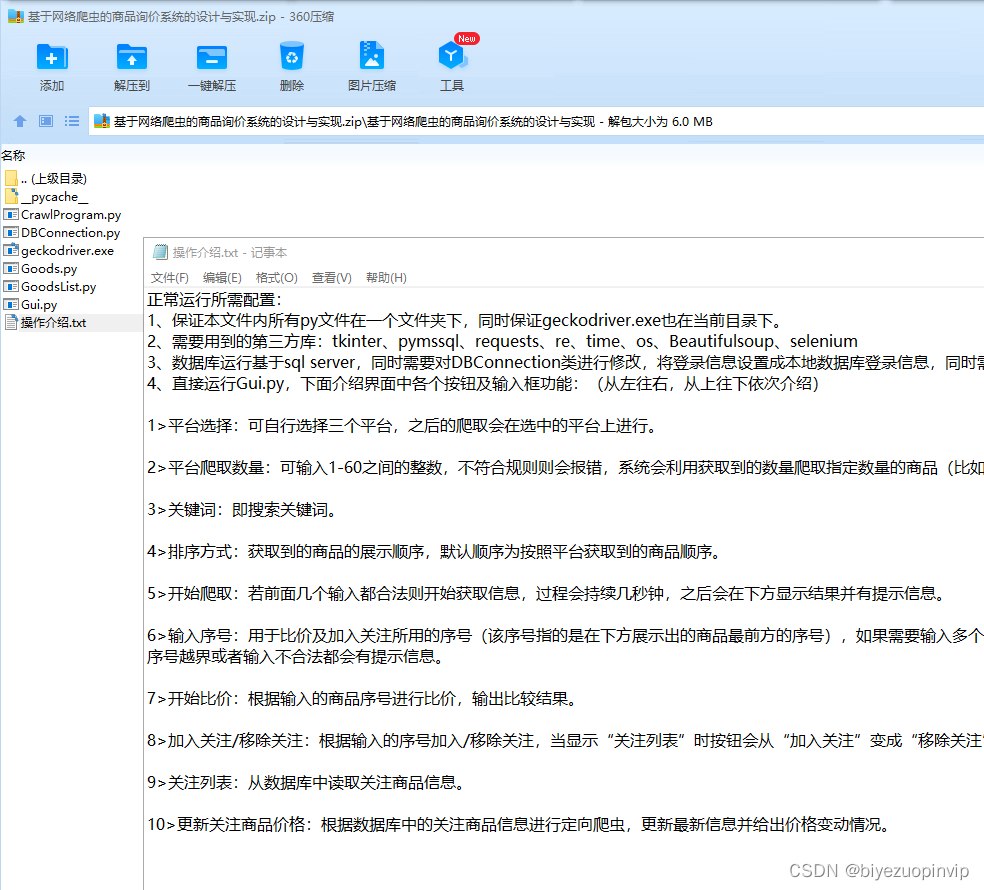Click the archive path address field

[x=537, y=121]
